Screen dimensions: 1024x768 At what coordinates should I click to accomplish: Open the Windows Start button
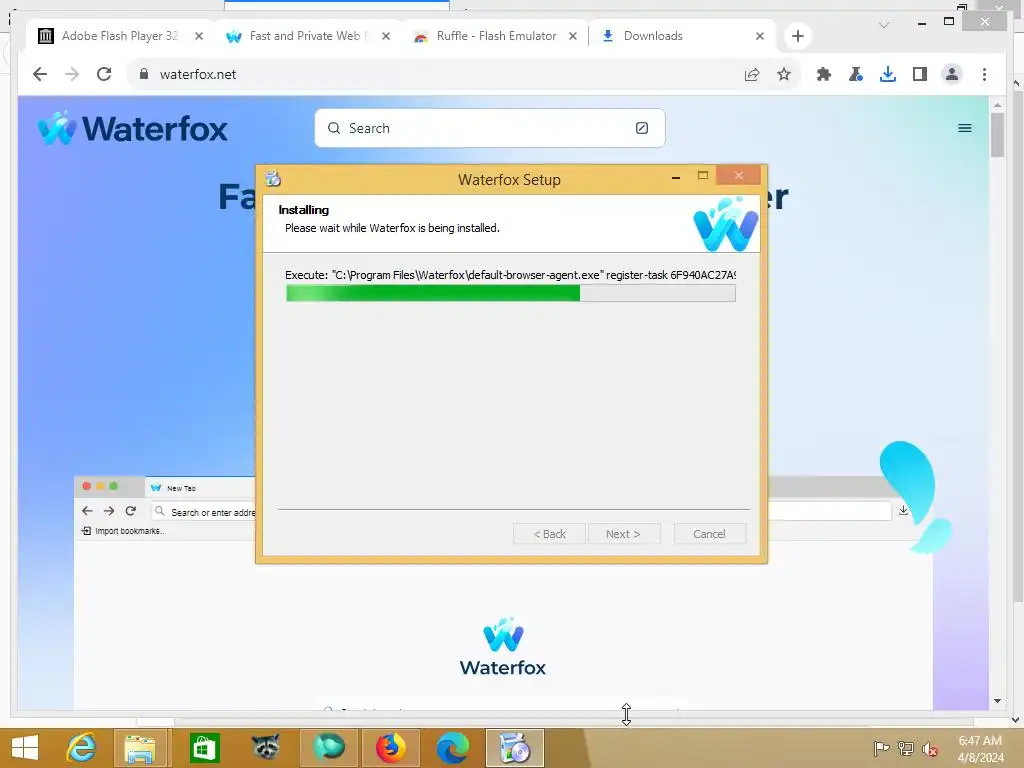point(25,748)
